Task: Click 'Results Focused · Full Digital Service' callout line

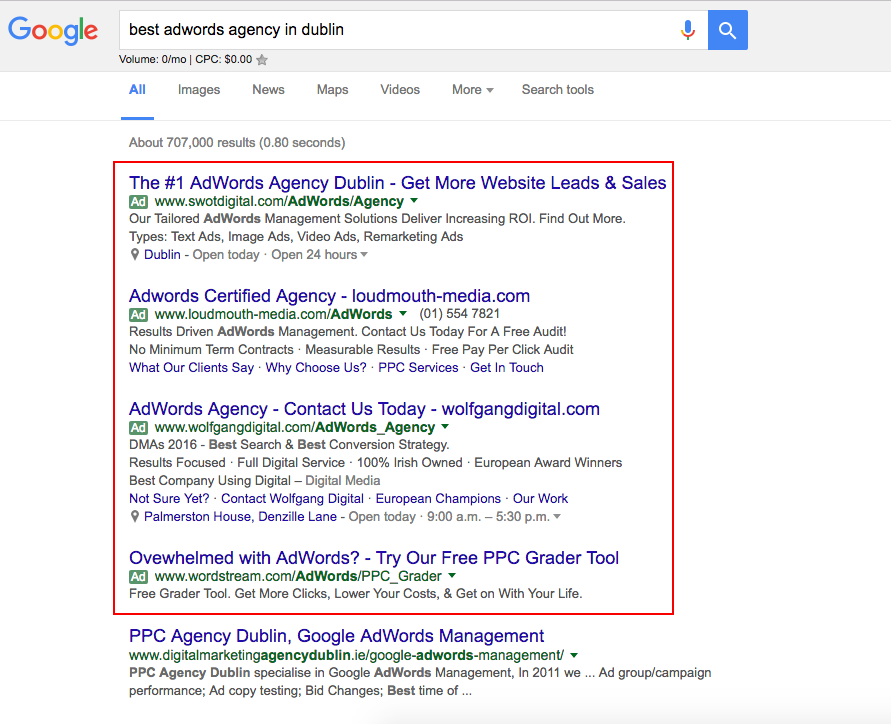Action: (376, 463)
